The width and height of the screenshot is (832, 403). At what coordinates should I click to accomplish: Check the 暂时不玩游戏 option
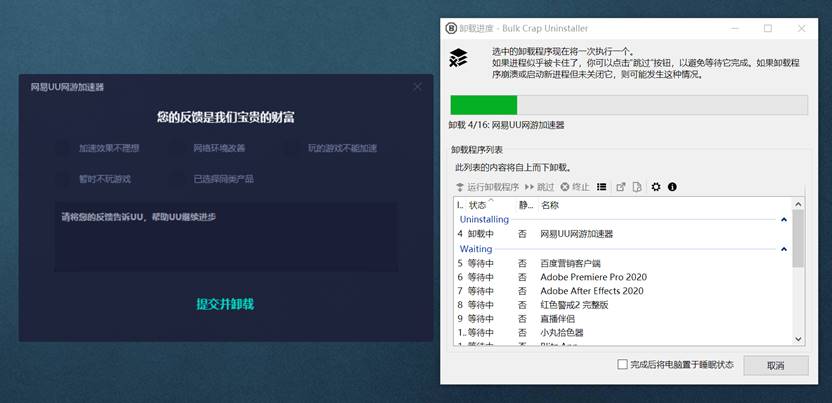(63, 179)
